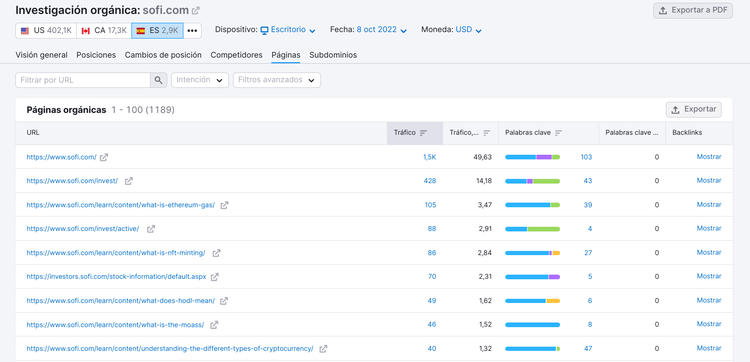This screenshot has height=362, width=750.
Task: Open the understanding-the-different-types-of-cryptocurrency link
Action: (x=170, y=349)
